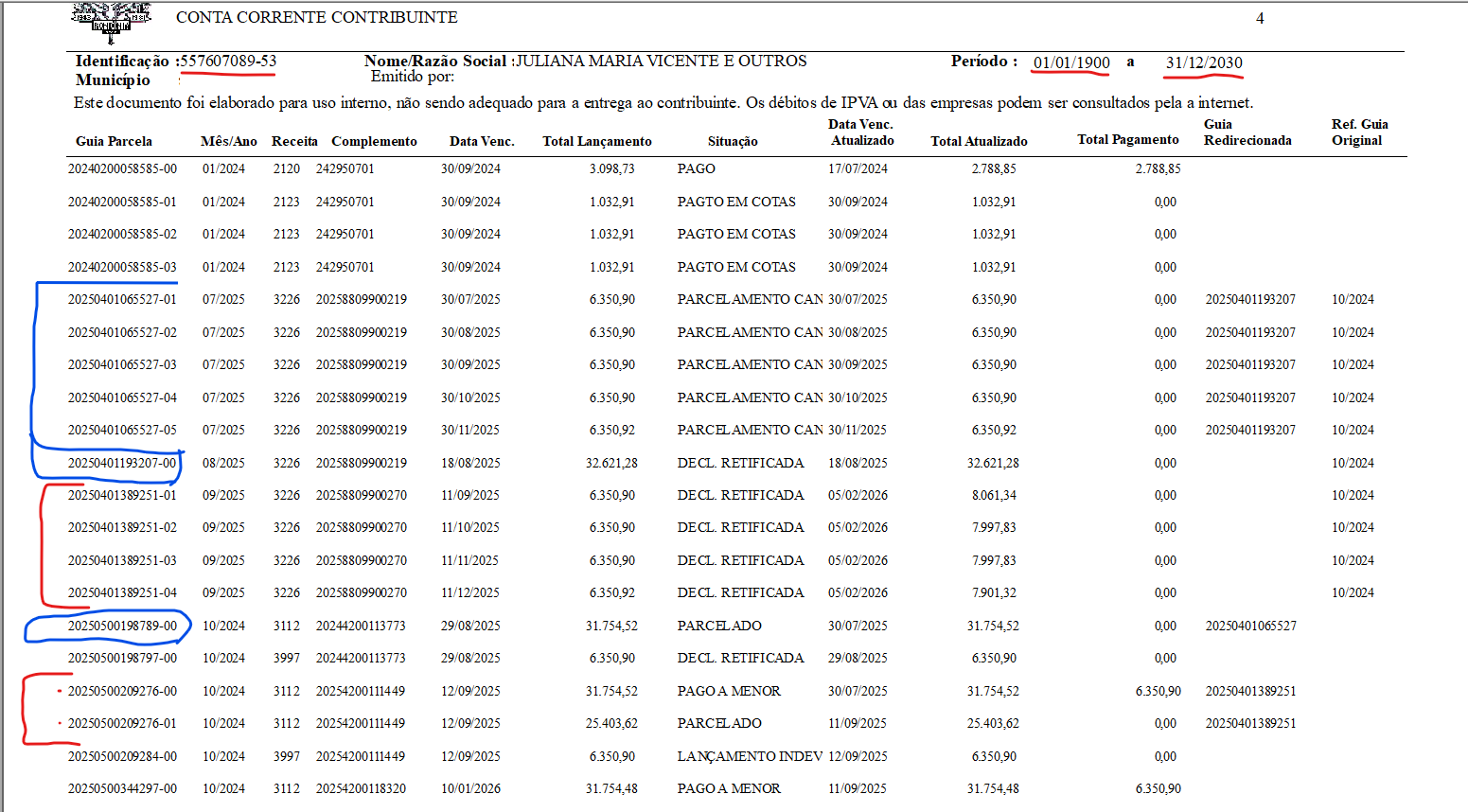
Task: Click the LANÇAMENTO INDEV status cell
Action: coord(750,756)
